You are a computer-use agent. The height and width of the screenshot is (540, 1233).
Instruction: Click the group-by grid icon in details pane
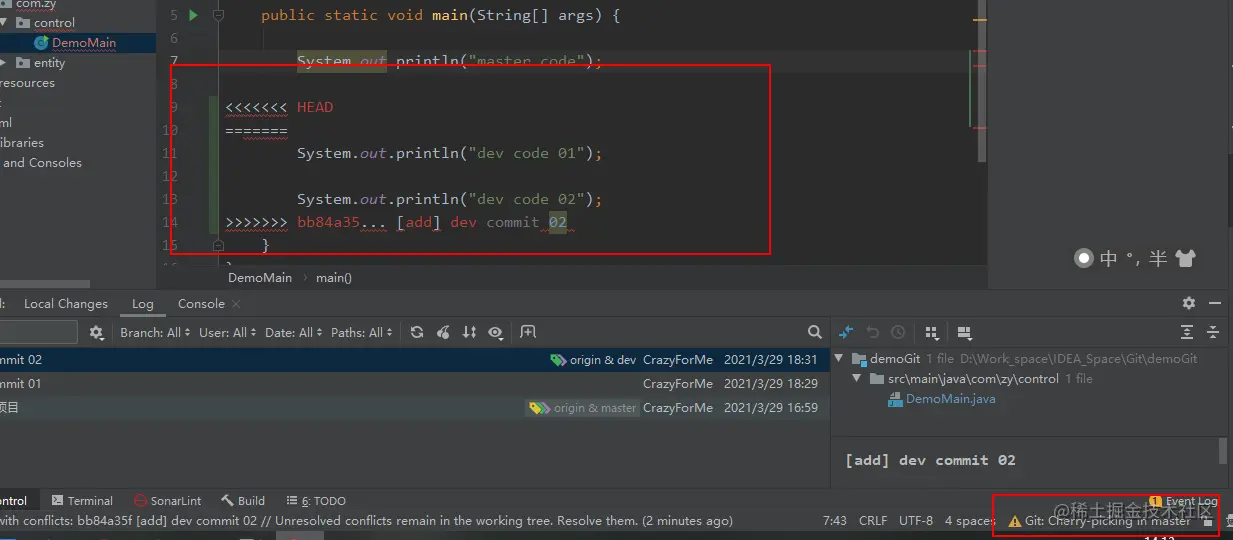click(x=931, y=332)
